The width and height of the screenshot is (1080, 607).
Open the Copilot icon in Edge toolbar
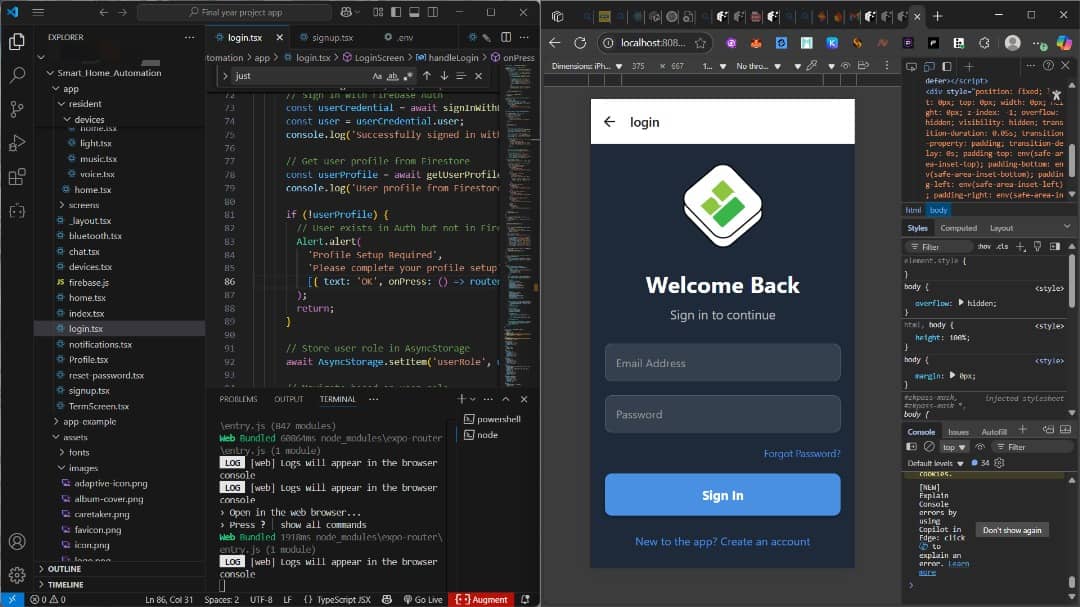(x=1064, y=43)
